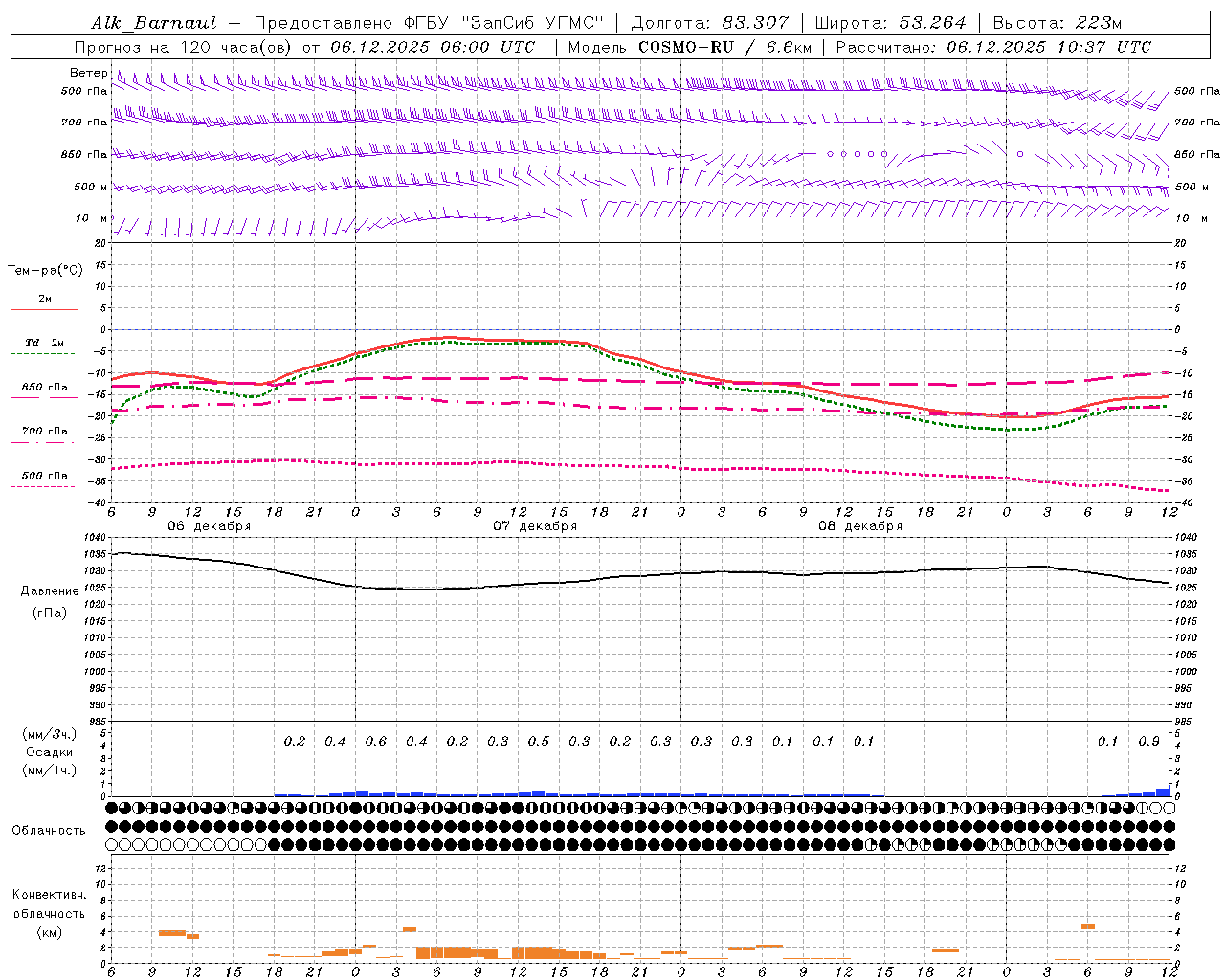Select the 'Высота: 223м' elevation text
This screenshot has height=980, width=1225.
coord(1057,23)
